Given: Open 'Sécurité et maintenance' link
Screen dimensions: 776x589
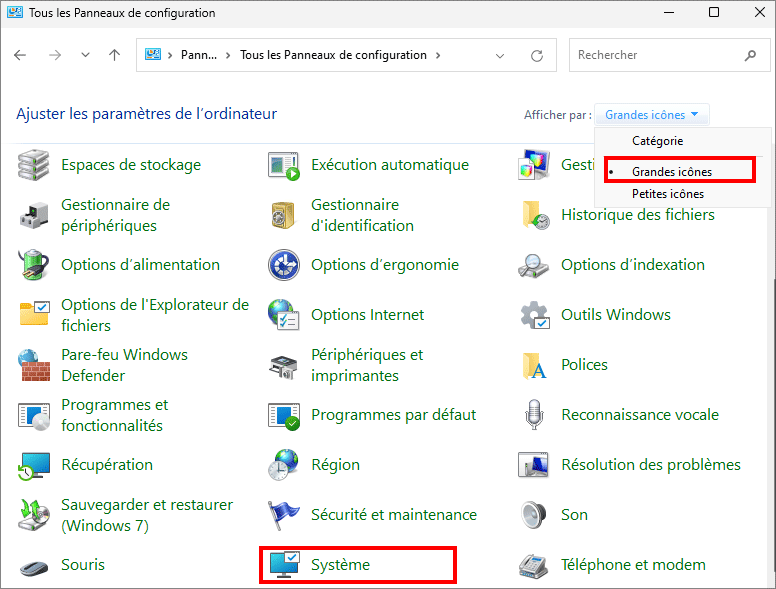Looking at the screenshot, I should click(393, 515).
